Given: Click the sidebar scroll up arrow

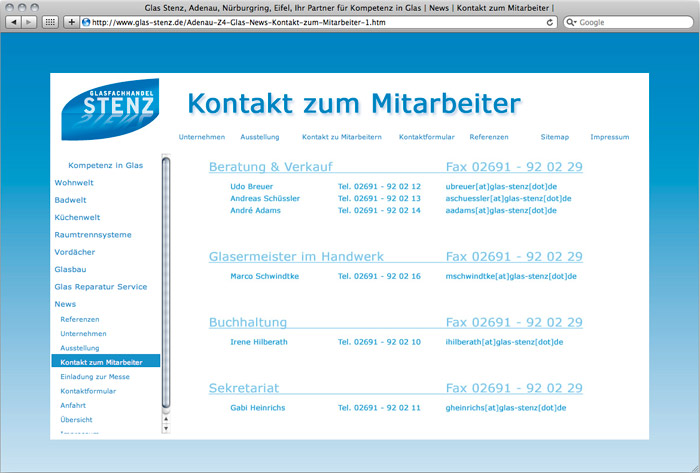Looking at the screenshot, I should (166, 419).
